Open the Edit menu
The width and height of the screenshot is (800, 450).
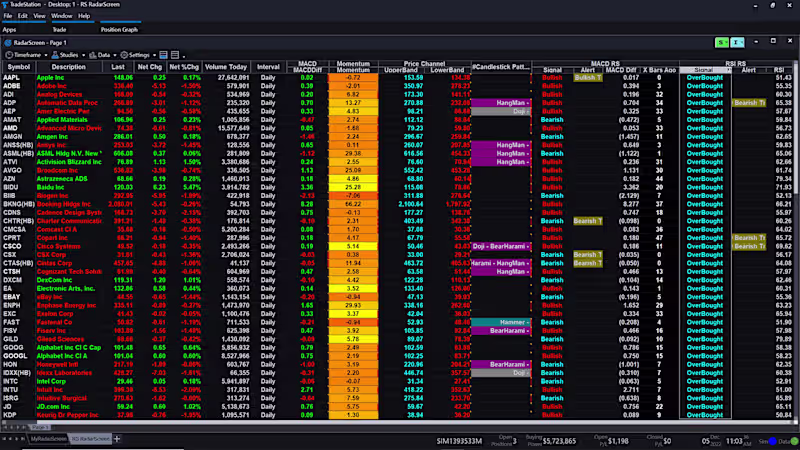[23, 16]
